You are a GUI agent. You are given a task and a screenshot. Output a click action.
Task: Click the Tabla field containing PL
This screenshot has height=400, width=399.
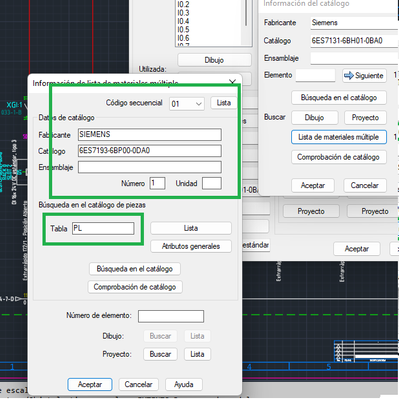coord(103,228)
